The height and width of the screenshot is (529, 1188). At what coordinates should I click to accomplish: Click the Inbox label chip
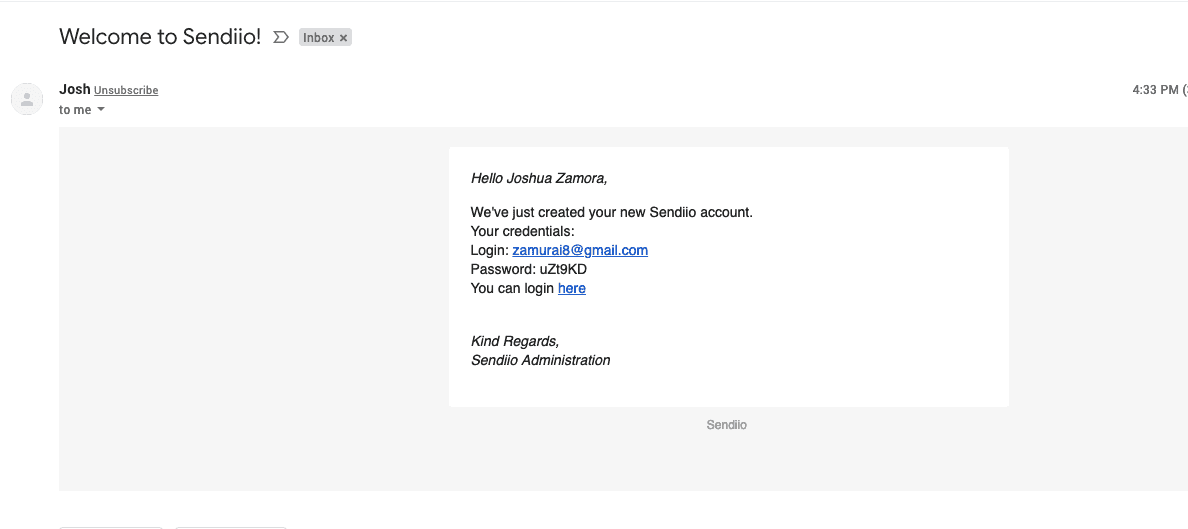point(319,38)
